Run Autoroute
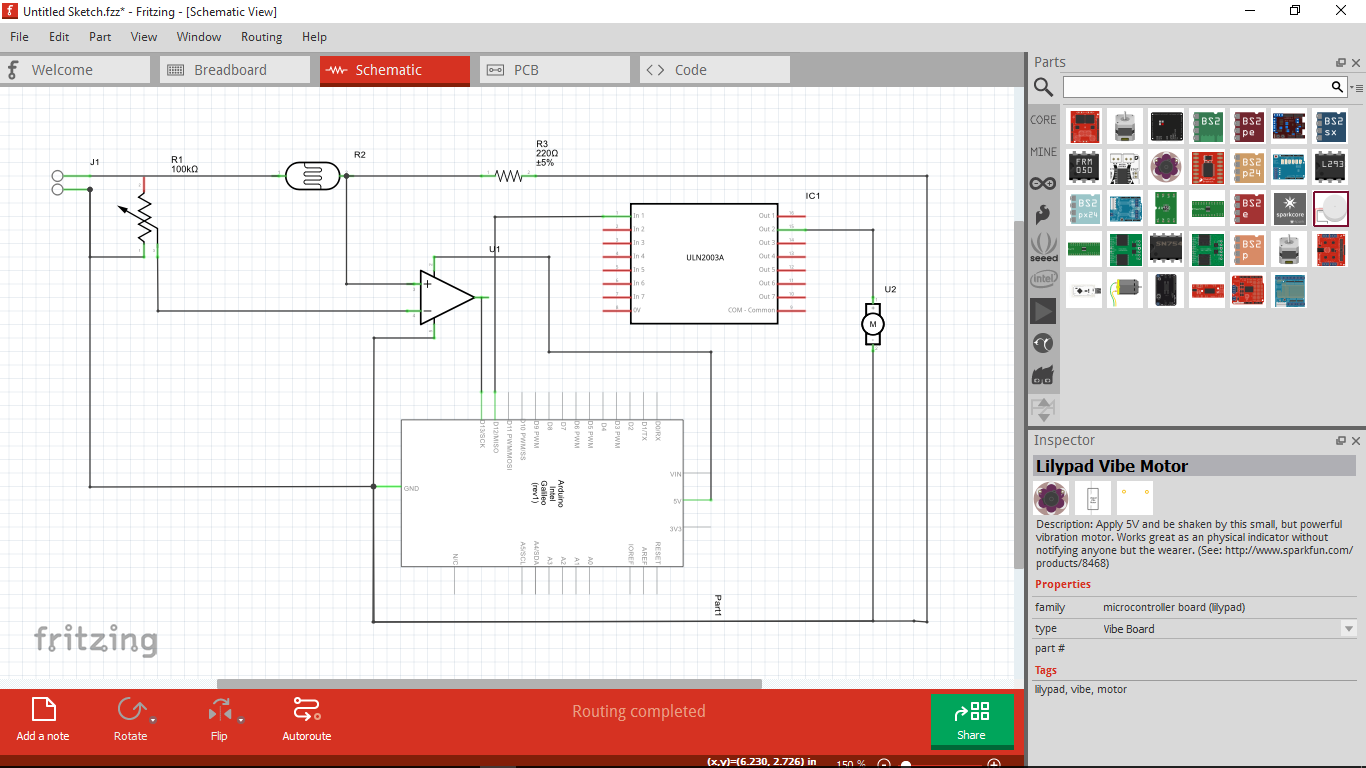The image size is (1366, 768). (x=306, y=719)
